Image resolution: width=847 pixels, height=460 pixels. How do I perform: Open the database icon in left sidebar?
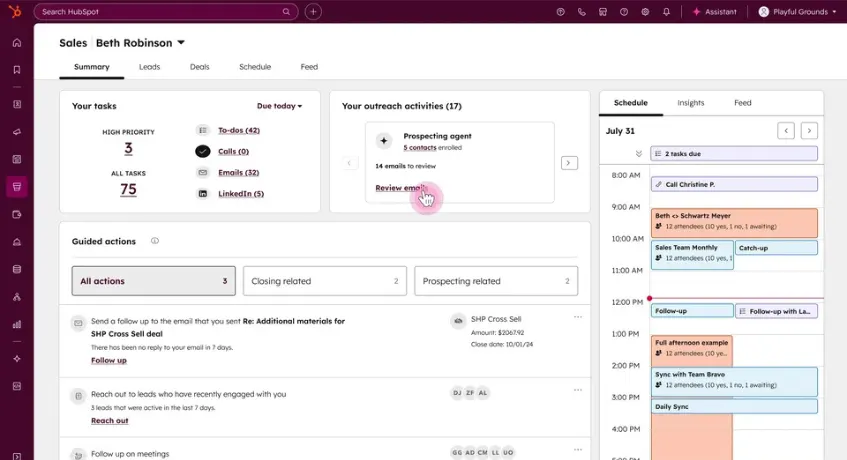17,269
